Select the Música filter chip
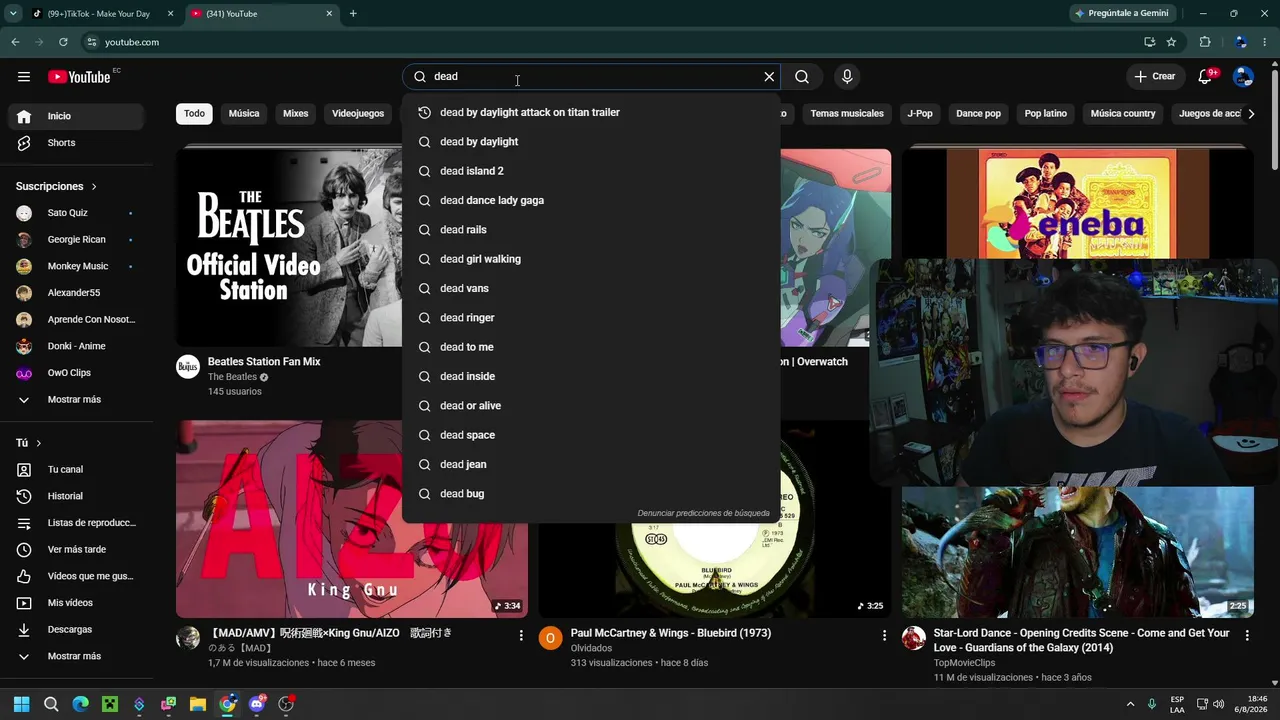 244,114
